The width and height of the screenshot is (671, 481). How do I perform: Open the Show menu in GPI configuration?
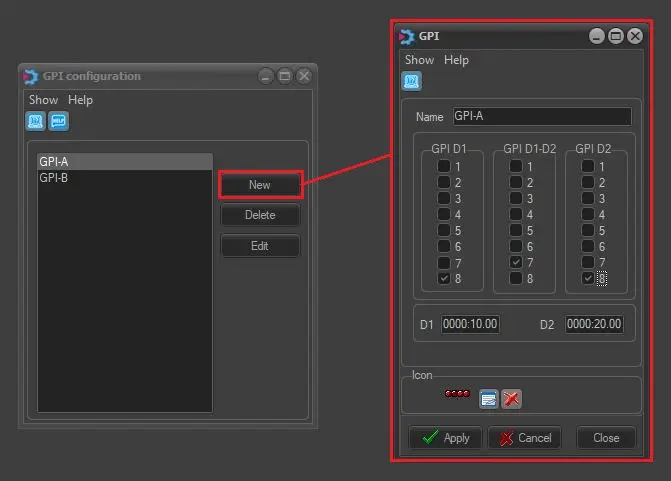[43, 100]
